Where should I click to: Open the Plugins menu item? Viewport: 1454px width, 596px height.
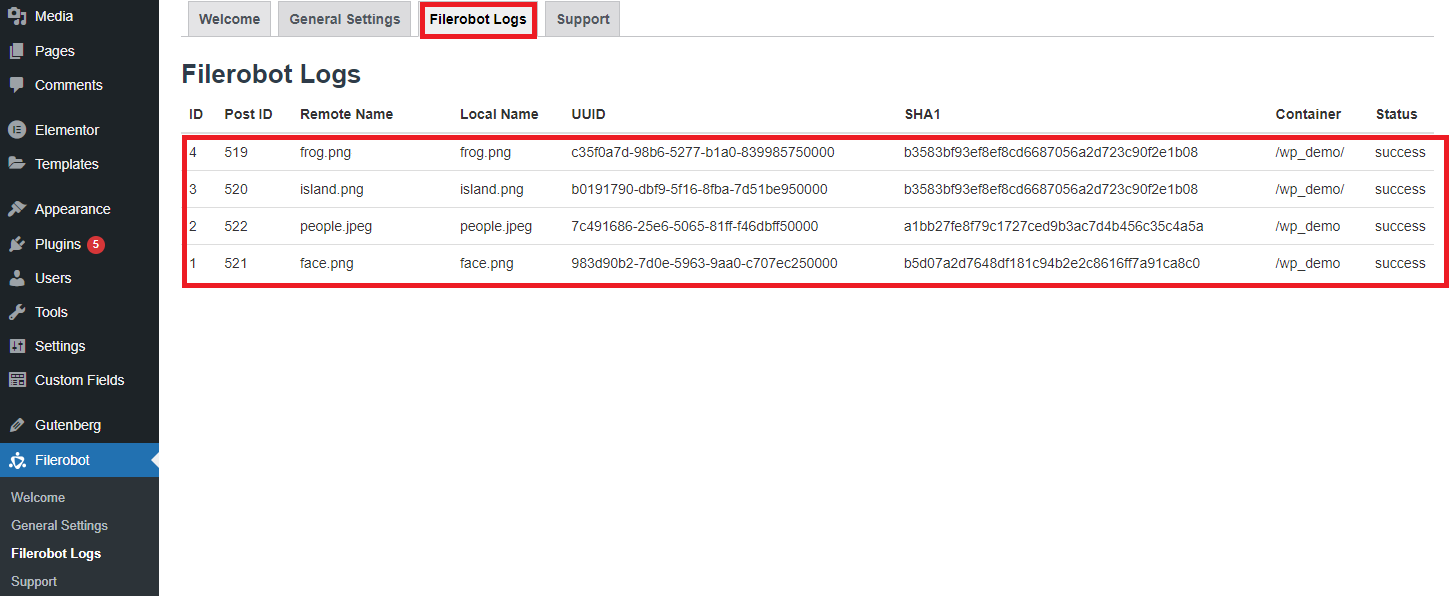pos(80,244)
